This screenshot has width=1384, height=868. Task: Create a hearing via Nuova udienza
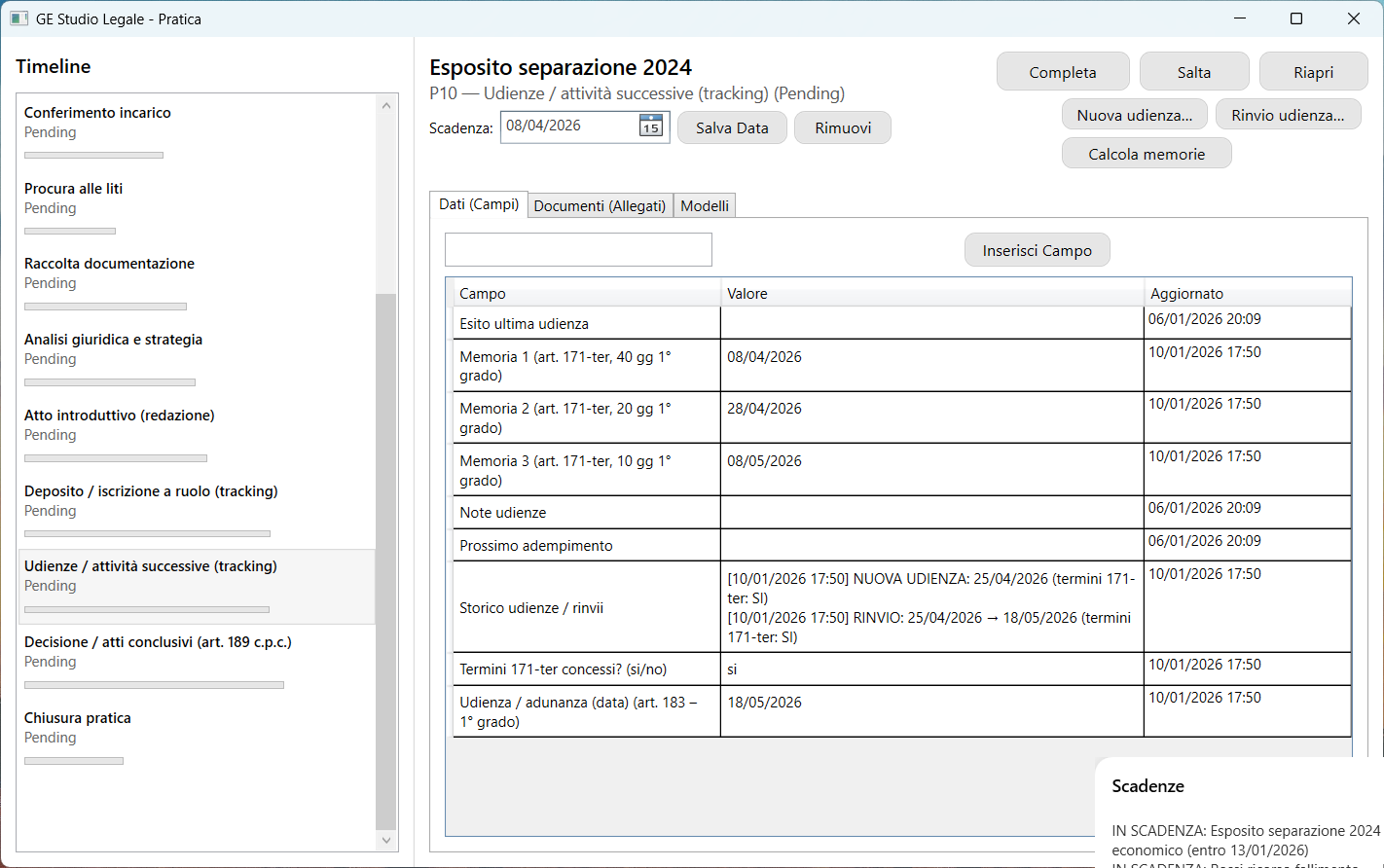1134,115
